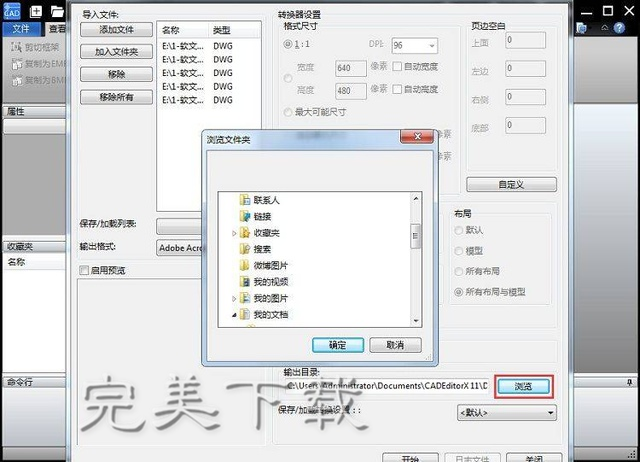640x462 pixels.
Task: Expand the 收藏夹 tree node
Action: click(234, 233)
